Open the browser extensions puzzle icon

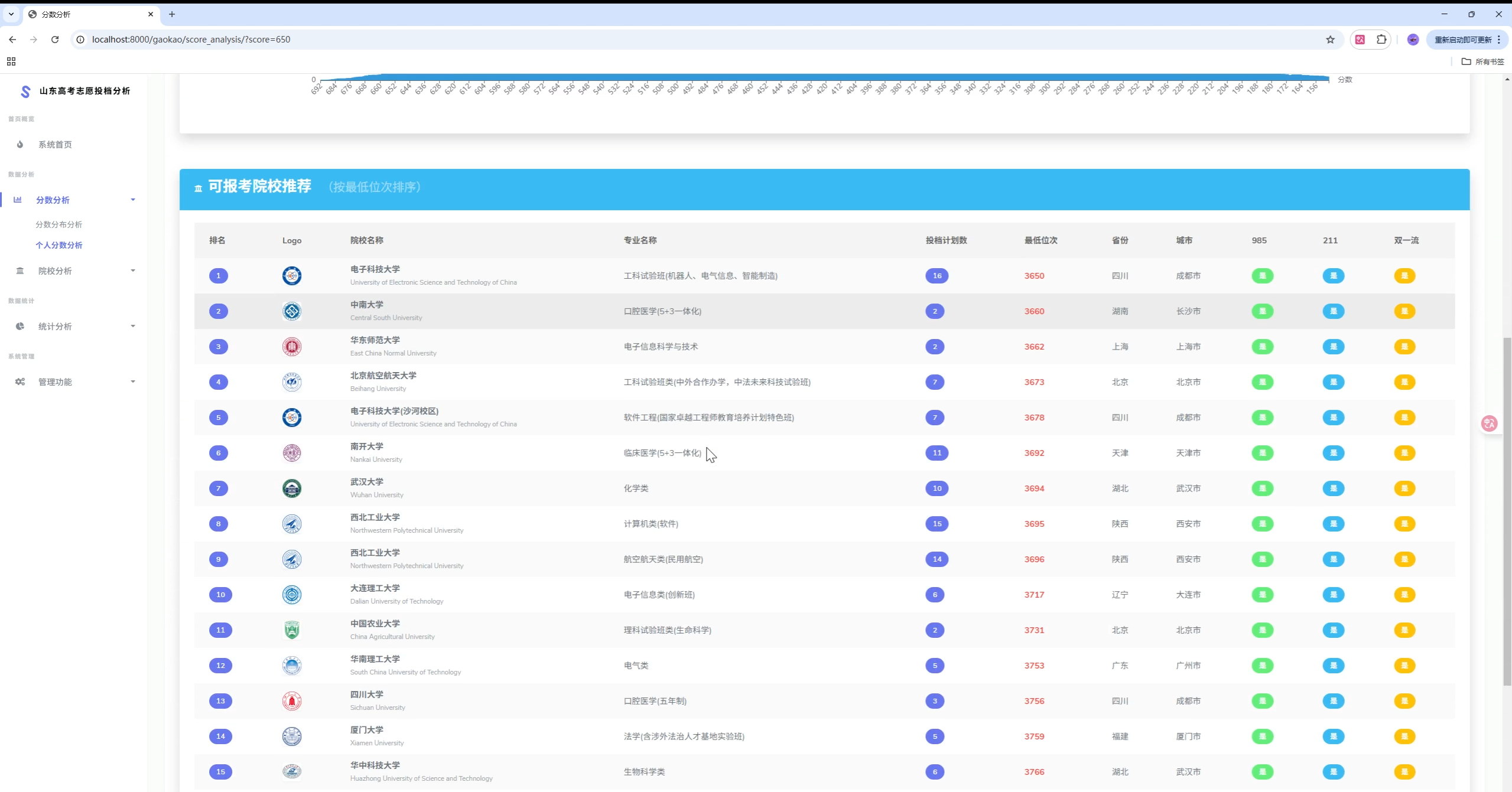(x=1381, y=40)
